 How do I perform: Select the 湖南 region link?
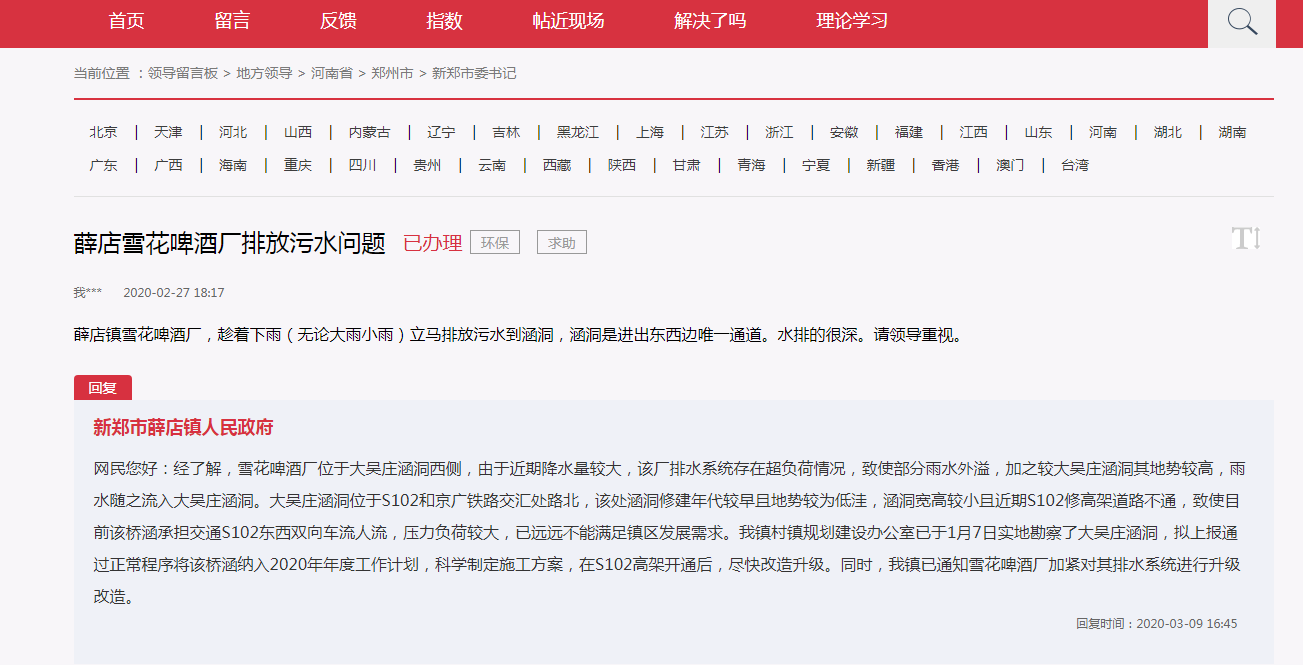1233,132
